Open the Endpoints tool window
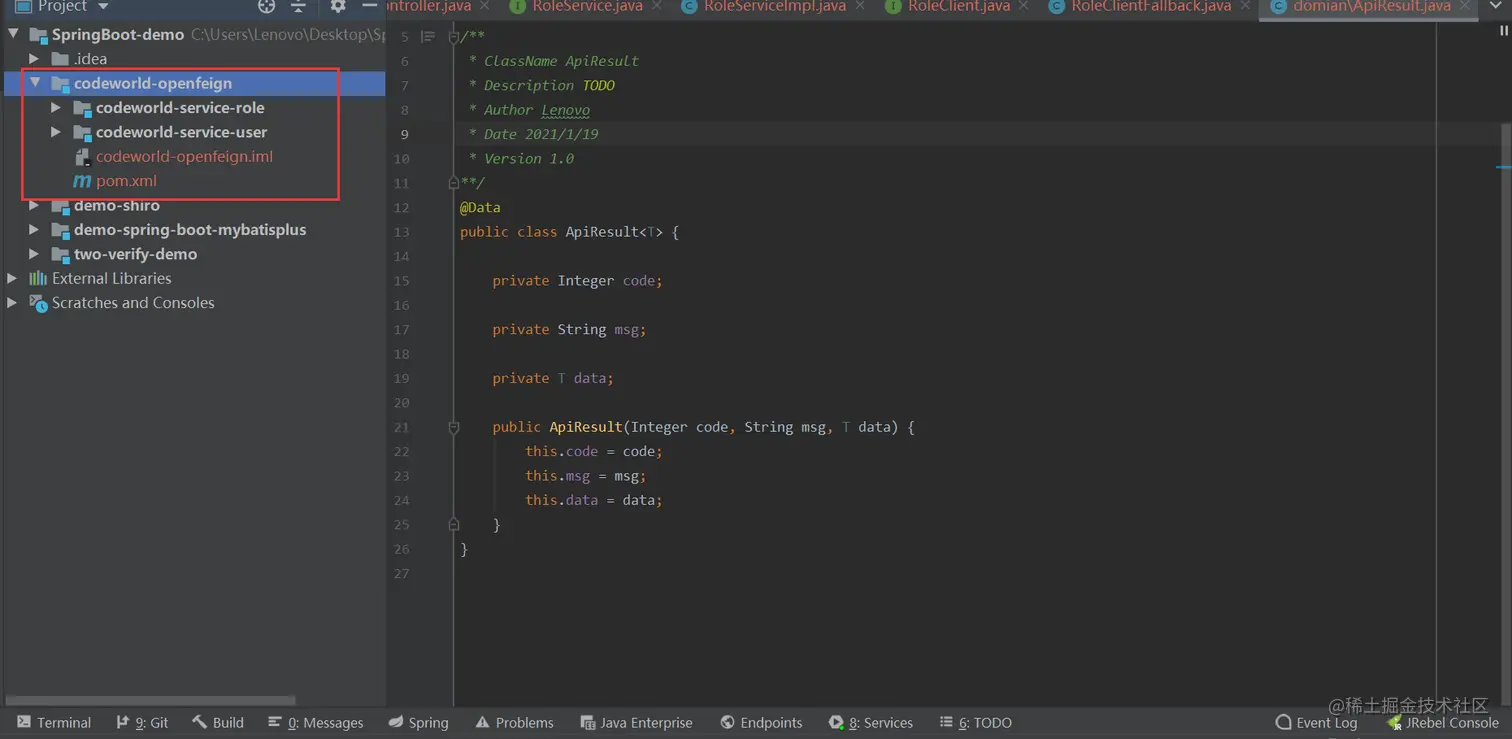1512x739 pixels. tap(760, 722)
